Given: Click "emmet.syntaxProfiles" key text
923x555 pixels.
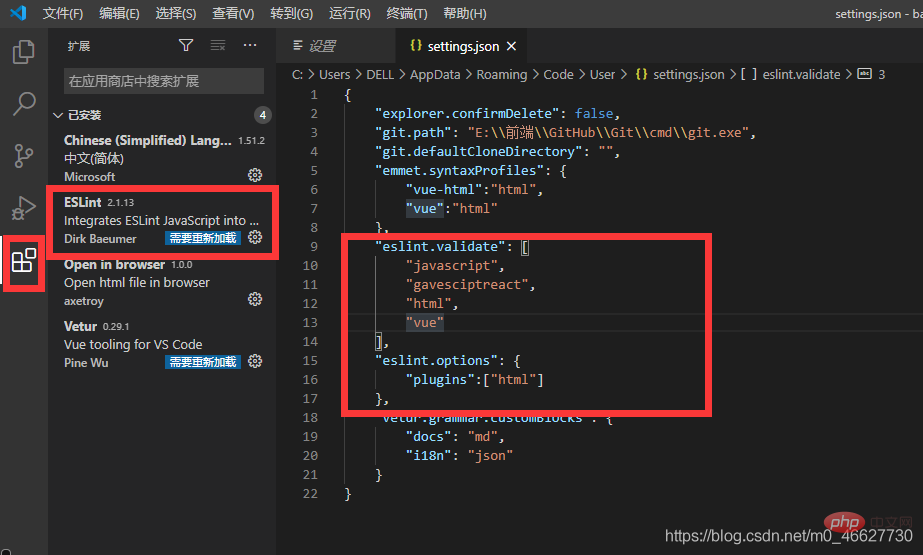Looking at the screenshot, I should click(x=459, y=170).
